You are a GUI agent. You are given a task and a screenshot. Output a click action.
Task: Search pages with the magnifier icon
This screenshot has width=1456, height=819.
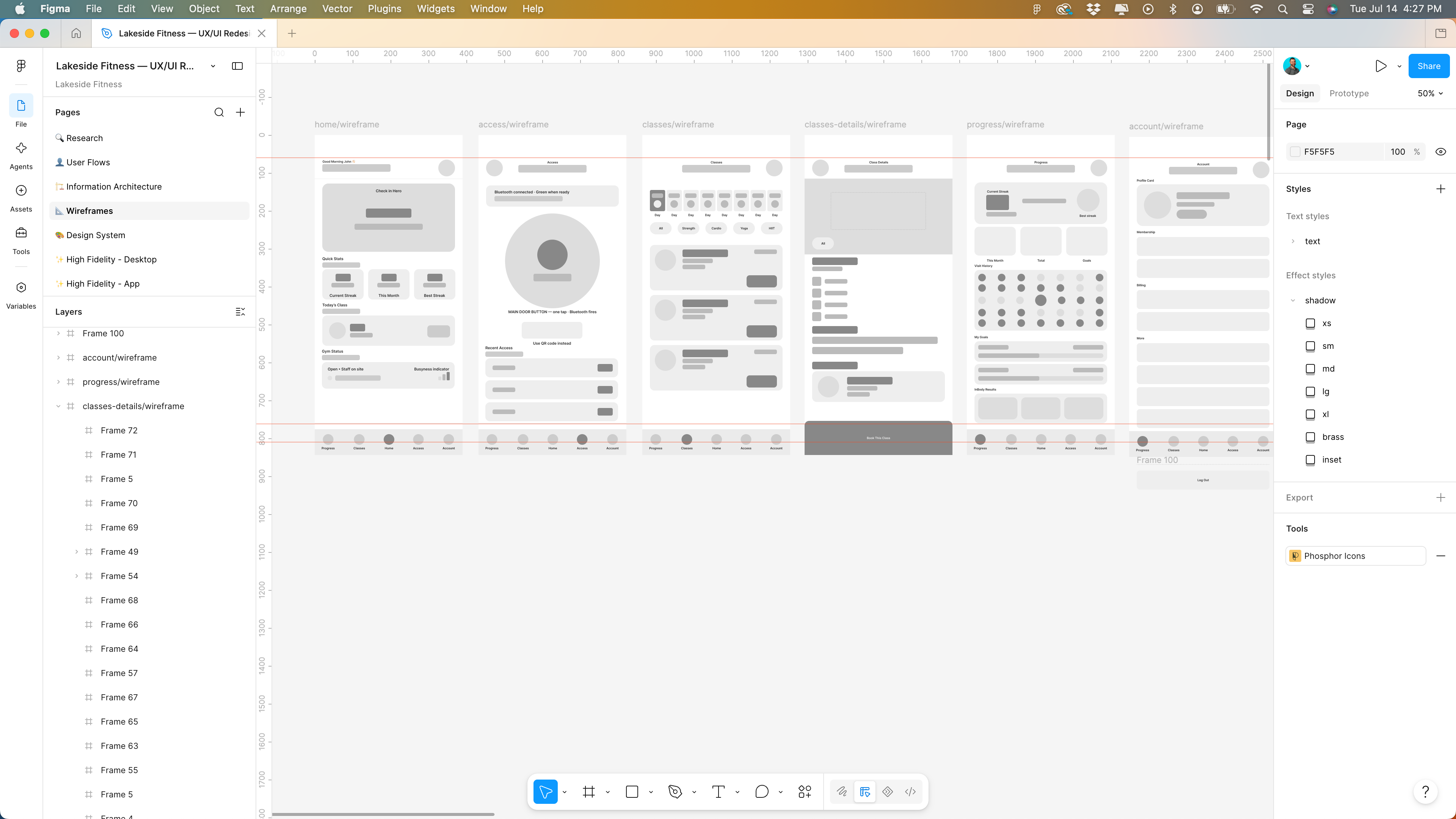219,113
